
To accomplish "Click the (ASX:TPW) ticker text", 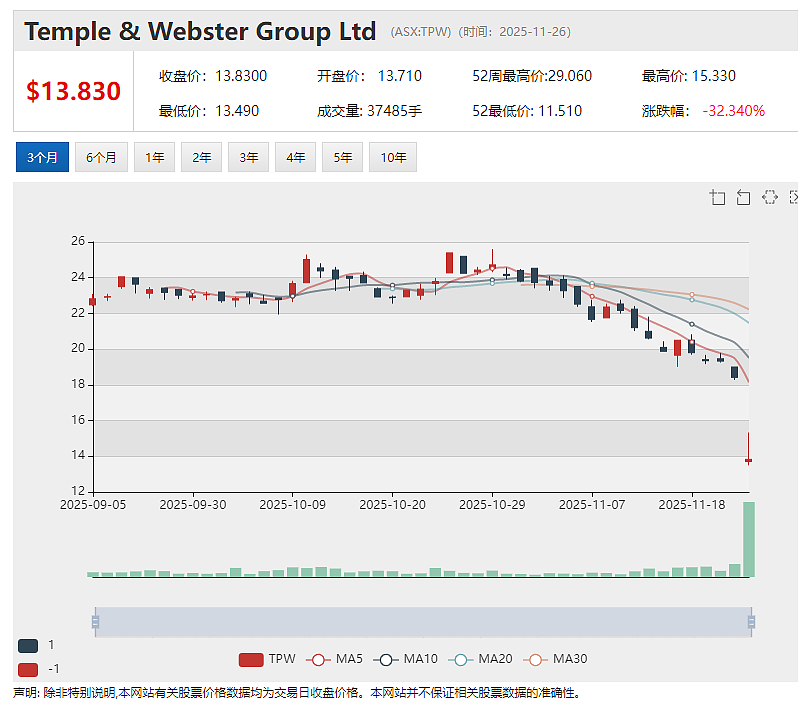I will click(421, 32).
